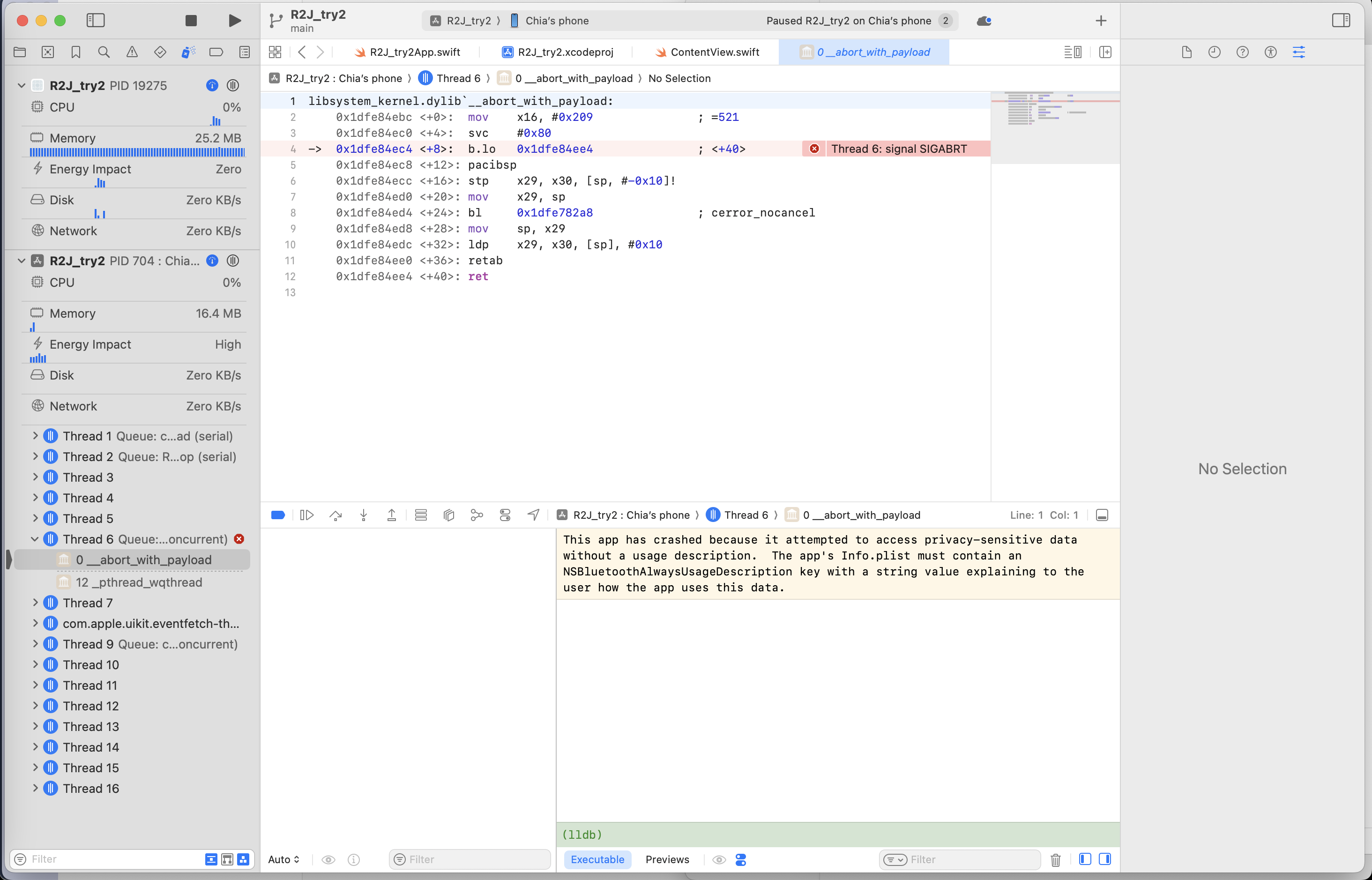Open environment overrides in debug bar
Viewport: 1372px width, 880px height.
click(505, 515)
